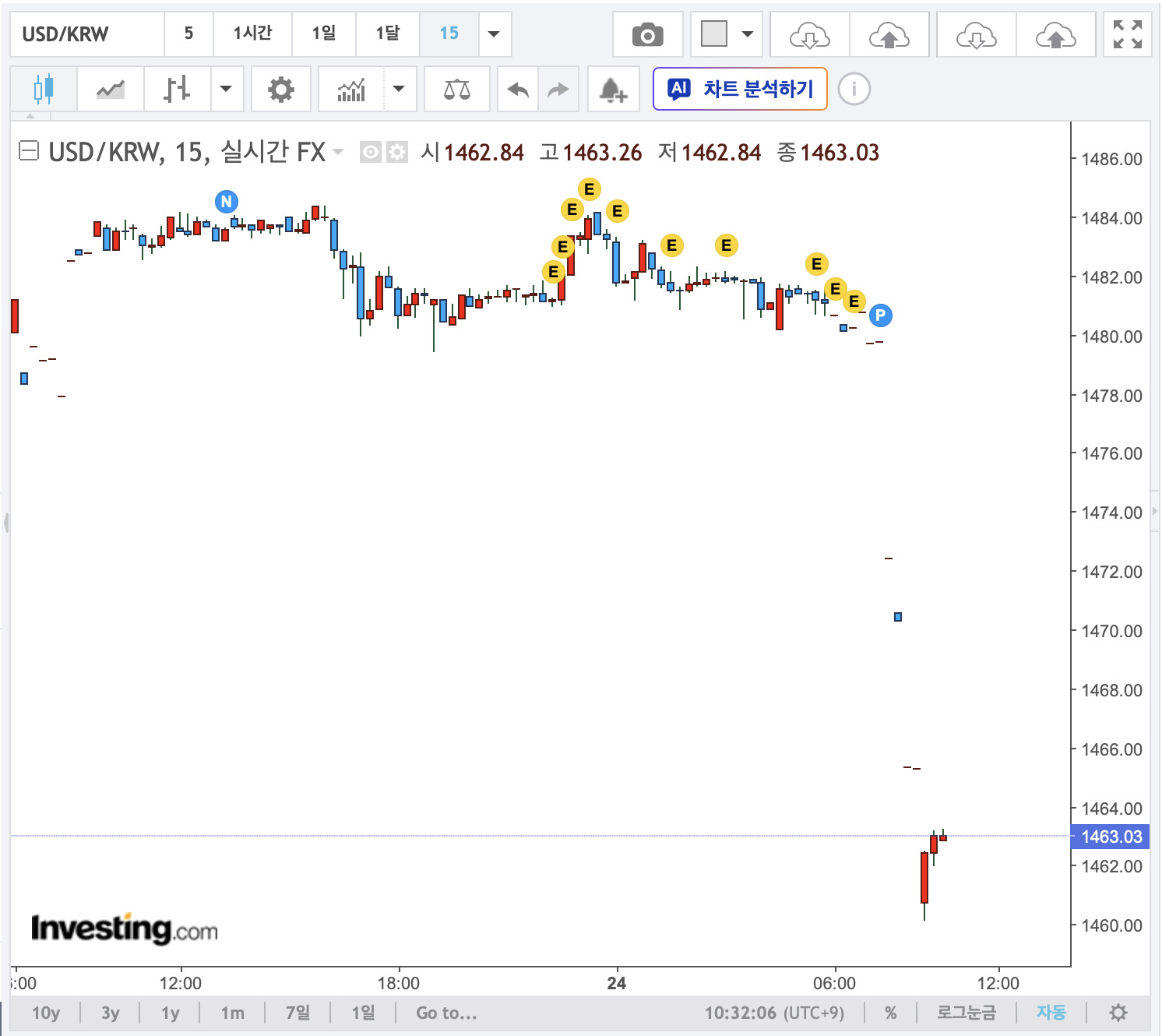Choose the bar chart style icon
This screenshot has width=1162, height=1036.
point(177,89)
